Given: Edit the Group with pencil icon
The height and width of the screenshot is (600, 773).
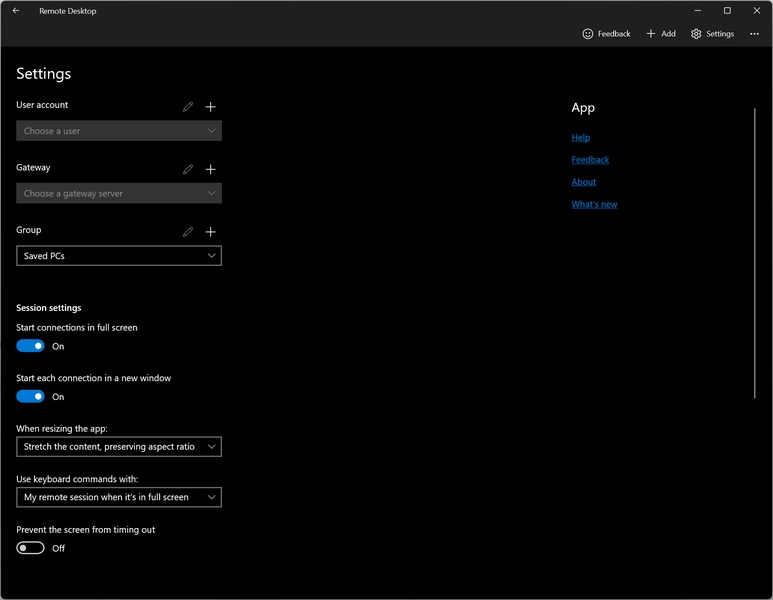Looking at the screenshot, I should pos(188,232).
